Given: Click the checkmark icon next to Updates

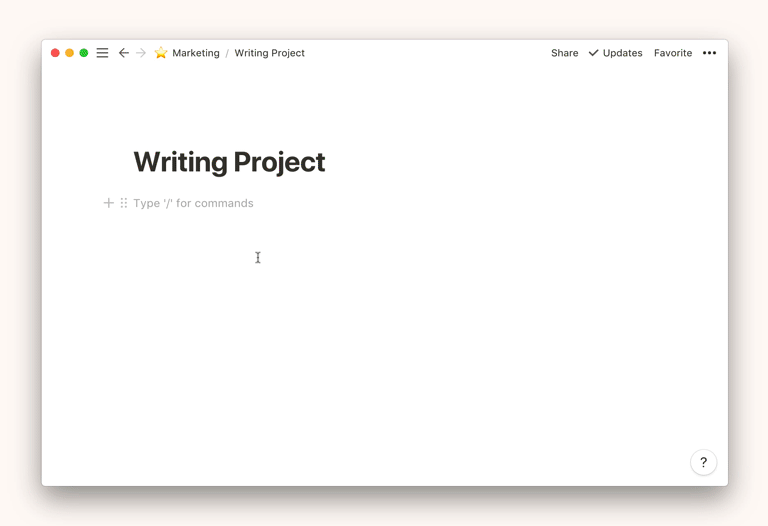Looking at the screenshot, I should tap(593, 53).
